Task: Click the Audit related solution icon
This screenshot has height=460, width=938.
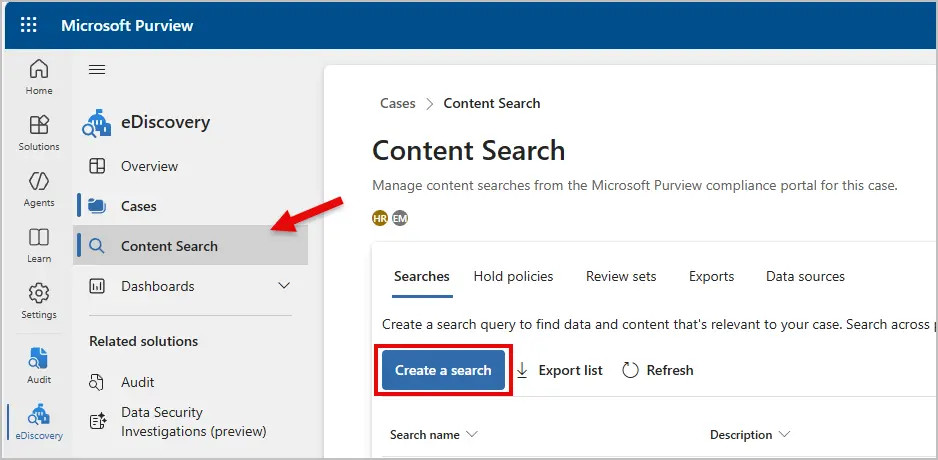Action: point(97,382)
